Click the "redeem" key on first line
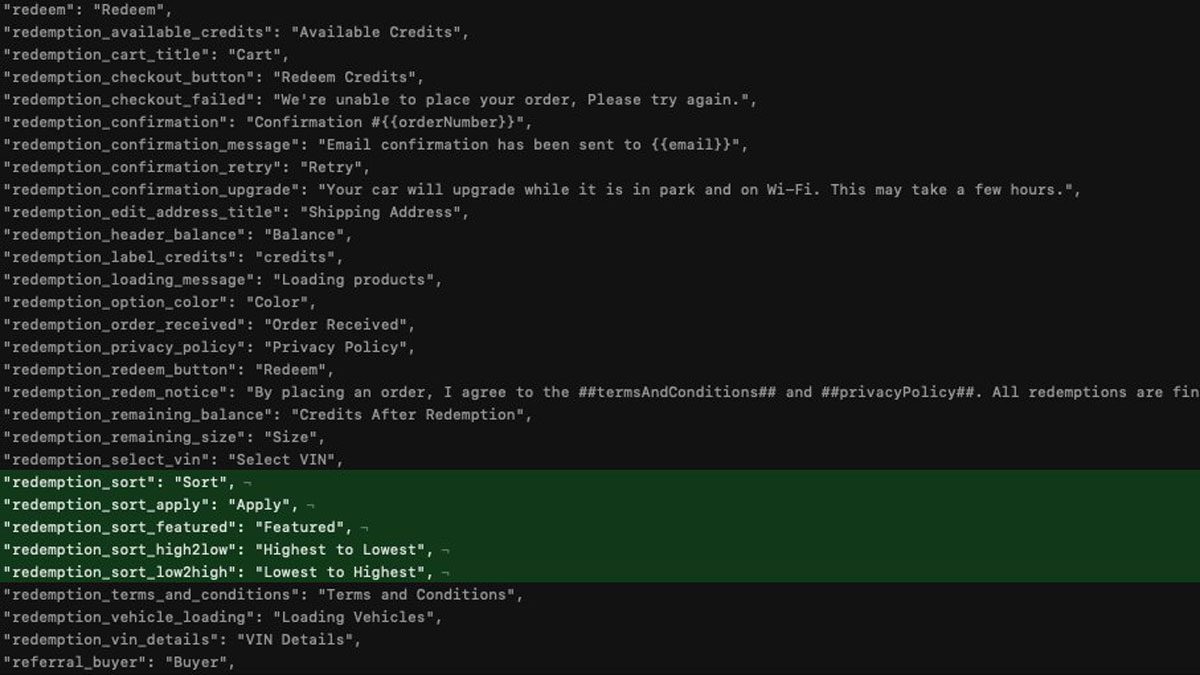The width and height of the screenshot is (1200, 675). pyautogui.click(x=37, y=10)
